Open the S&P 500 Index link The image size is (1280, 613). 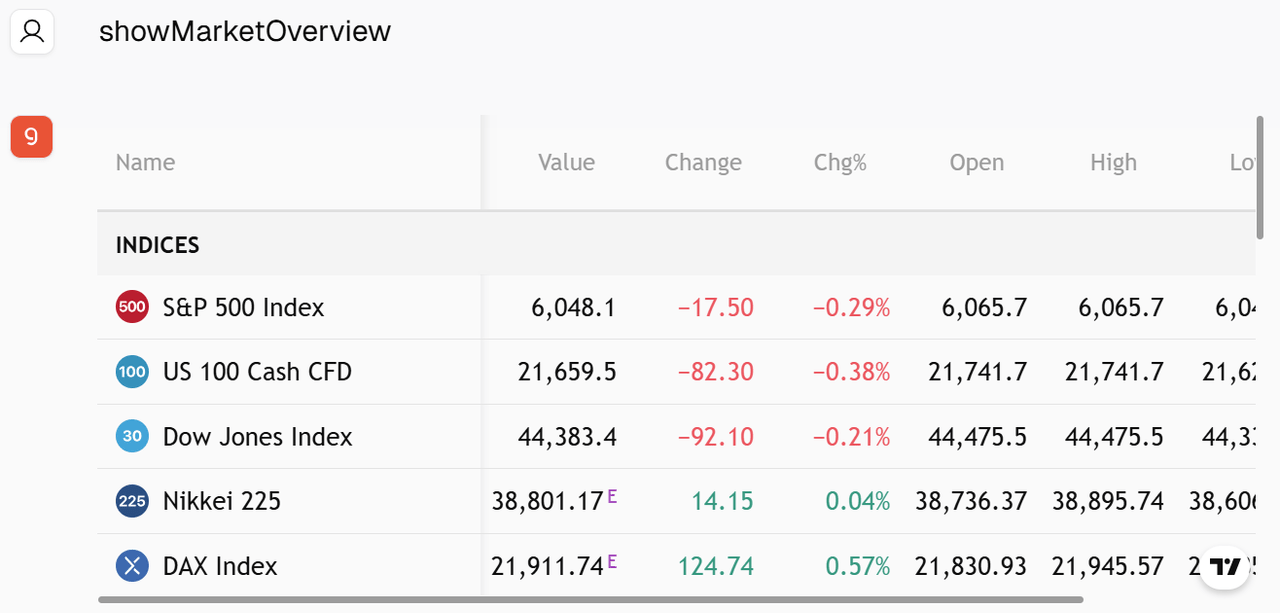coord(243,307)
